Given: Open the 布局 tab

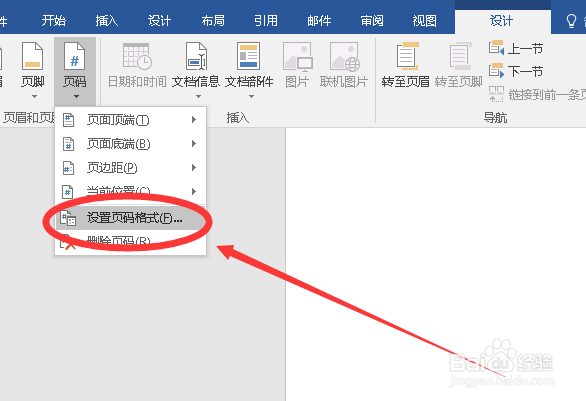Looking at the screenshot, I should (213, 21).
